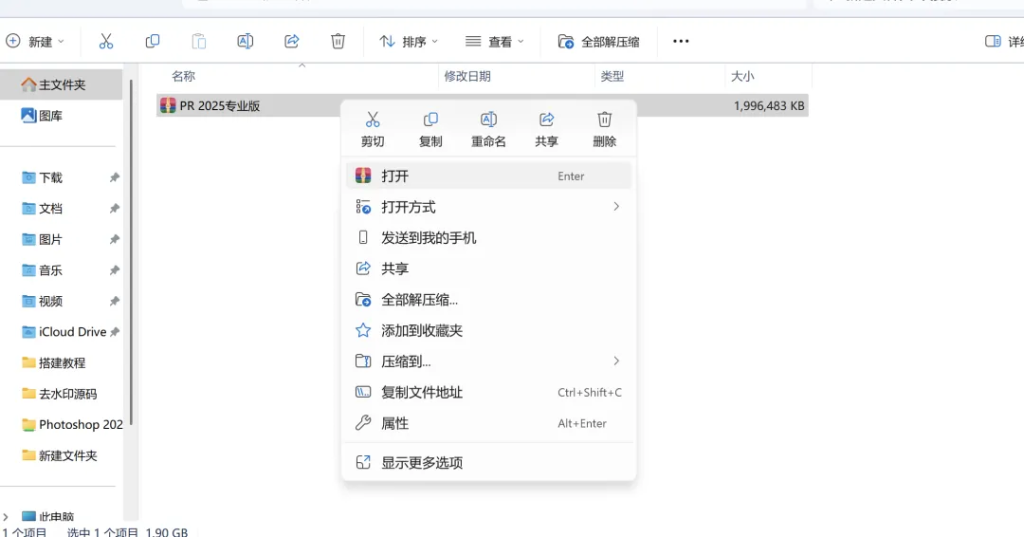The image size is (1024, 537).
Task: Open the 查看 view dropdown
Action: [x=494, y=42]
